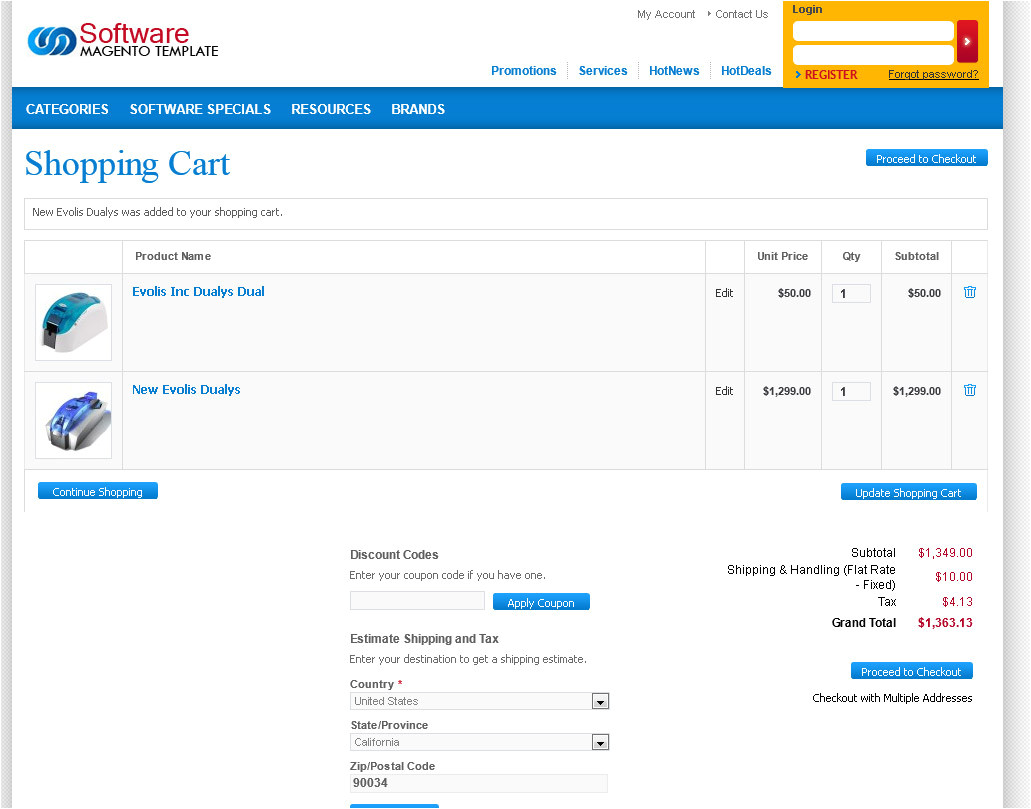Click the REGISTER link
This screenshot has width=1031, height=809.
(830, 75)
